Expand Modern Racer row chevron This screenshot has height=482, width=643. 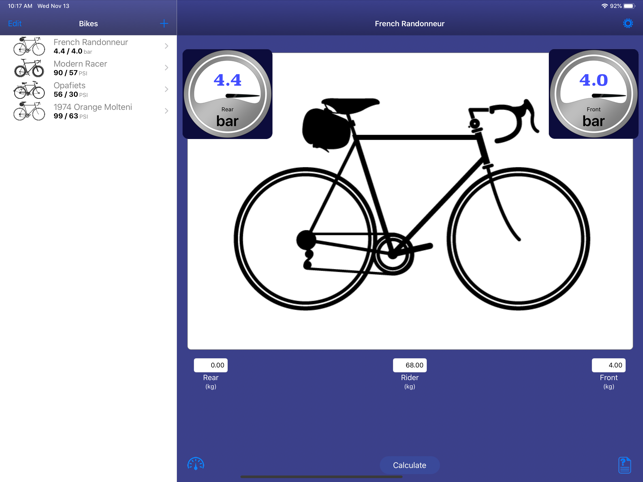(166, 68)
